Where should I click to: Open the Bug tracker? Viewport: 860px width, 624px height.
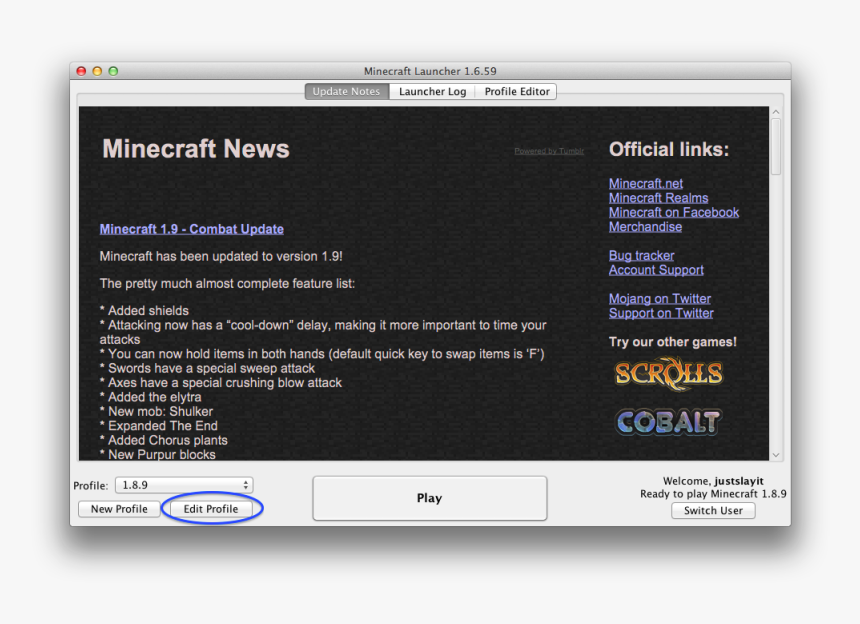pyautogui.click(x=640, y=255)
